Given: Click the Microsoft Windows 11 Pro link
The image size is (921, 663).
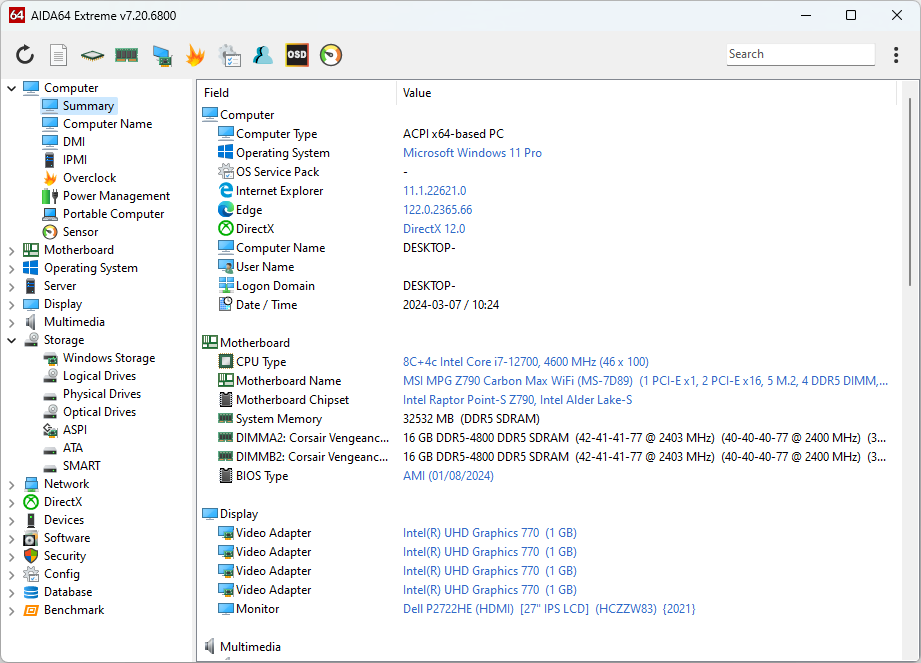Looking at the screenshot, I should [x=472, y=153].
